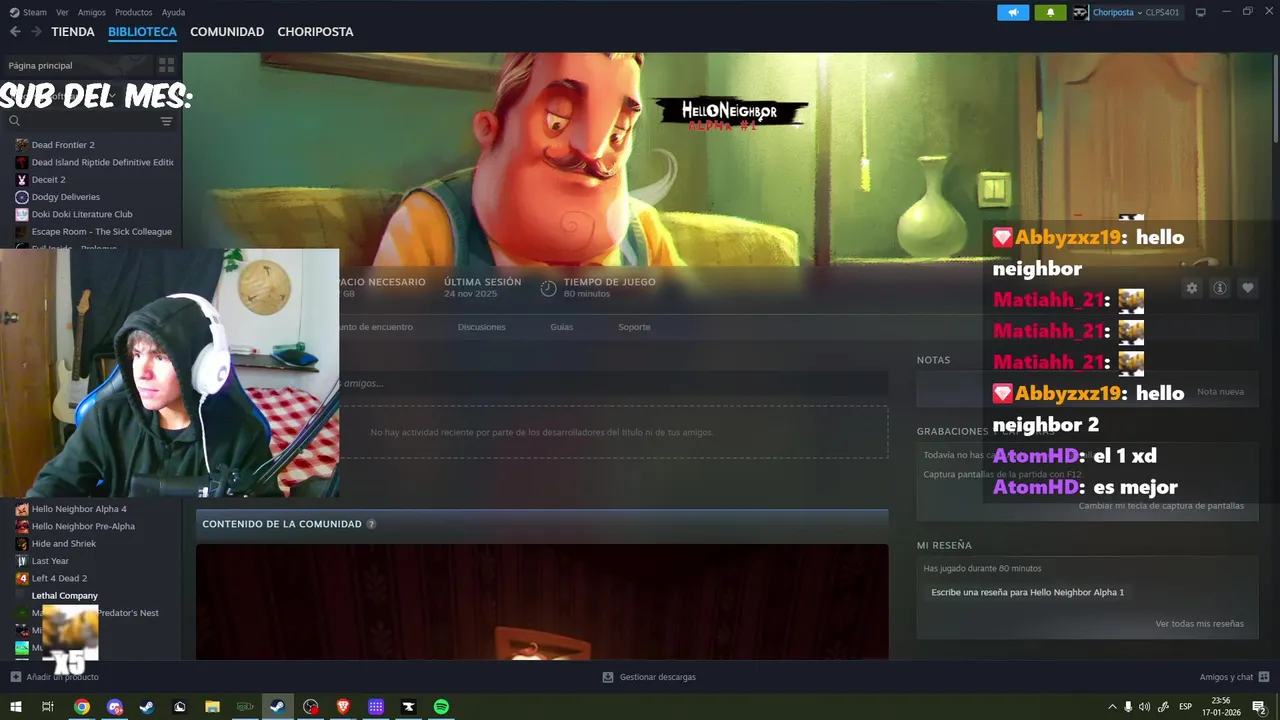Open the TIENDA tab
The height and width of the screenshot is (720, 1280).
pos(73,32)
